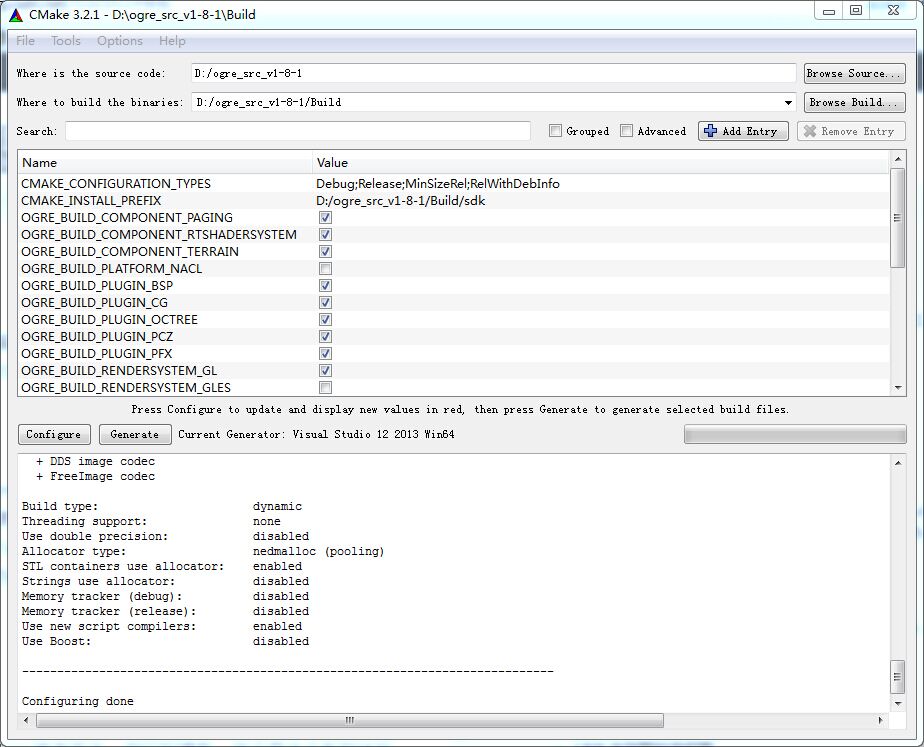Click right arrow of output horizontal scrollbar
This screenshot has width=924, height=747.
click(878, 720)
